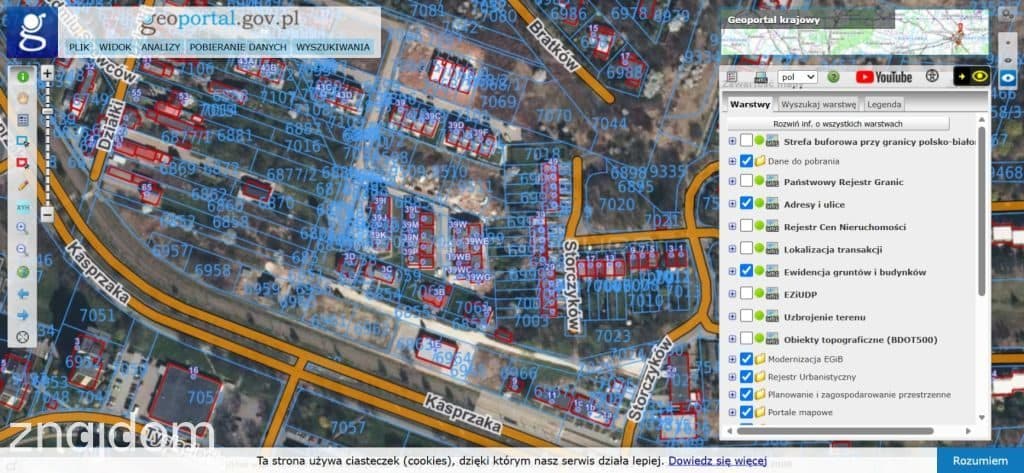Viewport: 1024px width, 473px height.
Task: Click the zoom slider plus button
Action: point(47,74)
